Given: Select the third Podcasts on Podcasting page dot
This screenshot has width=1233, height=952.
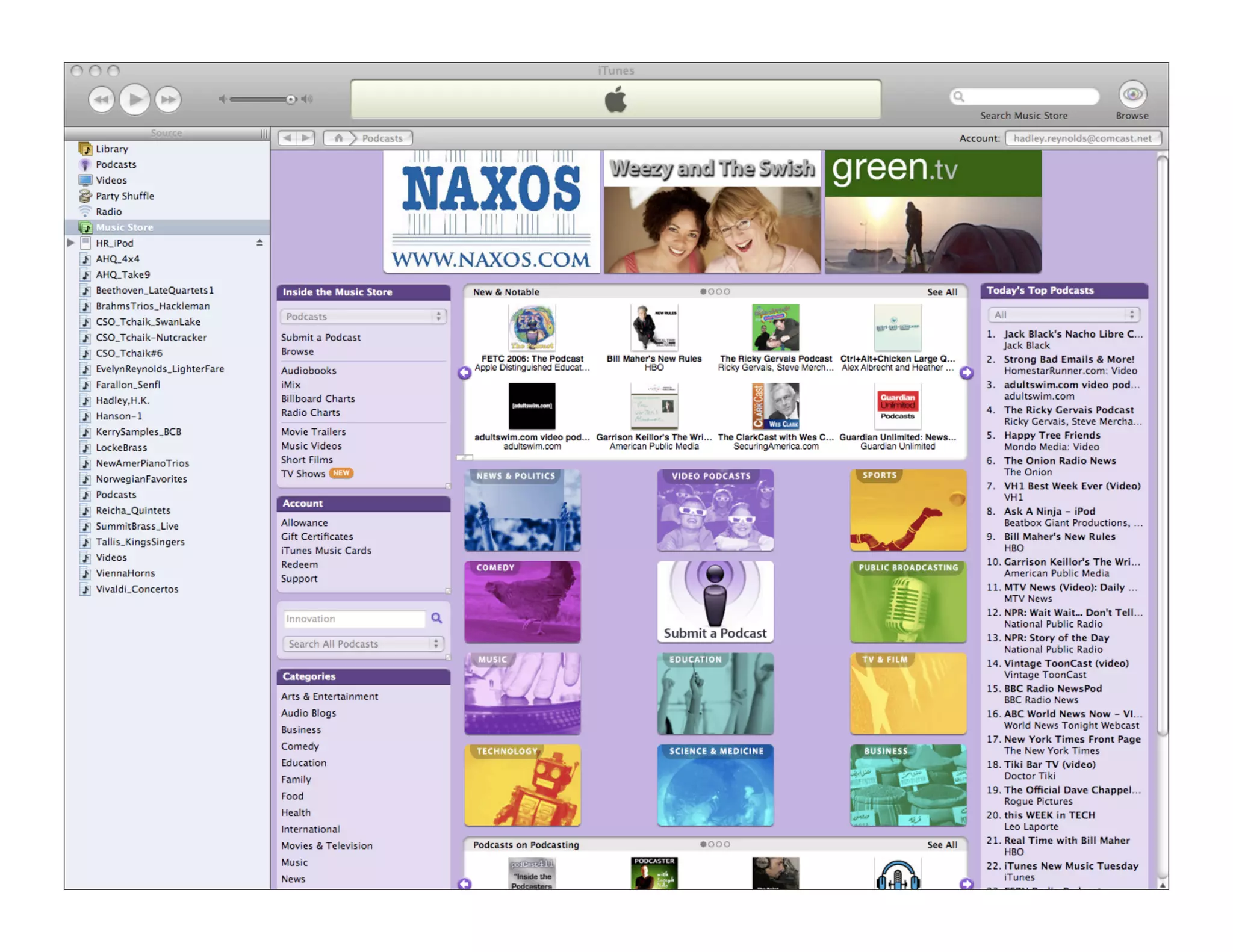Looking at the screenshot, I should pyautogui.click(x=719, y=844).
